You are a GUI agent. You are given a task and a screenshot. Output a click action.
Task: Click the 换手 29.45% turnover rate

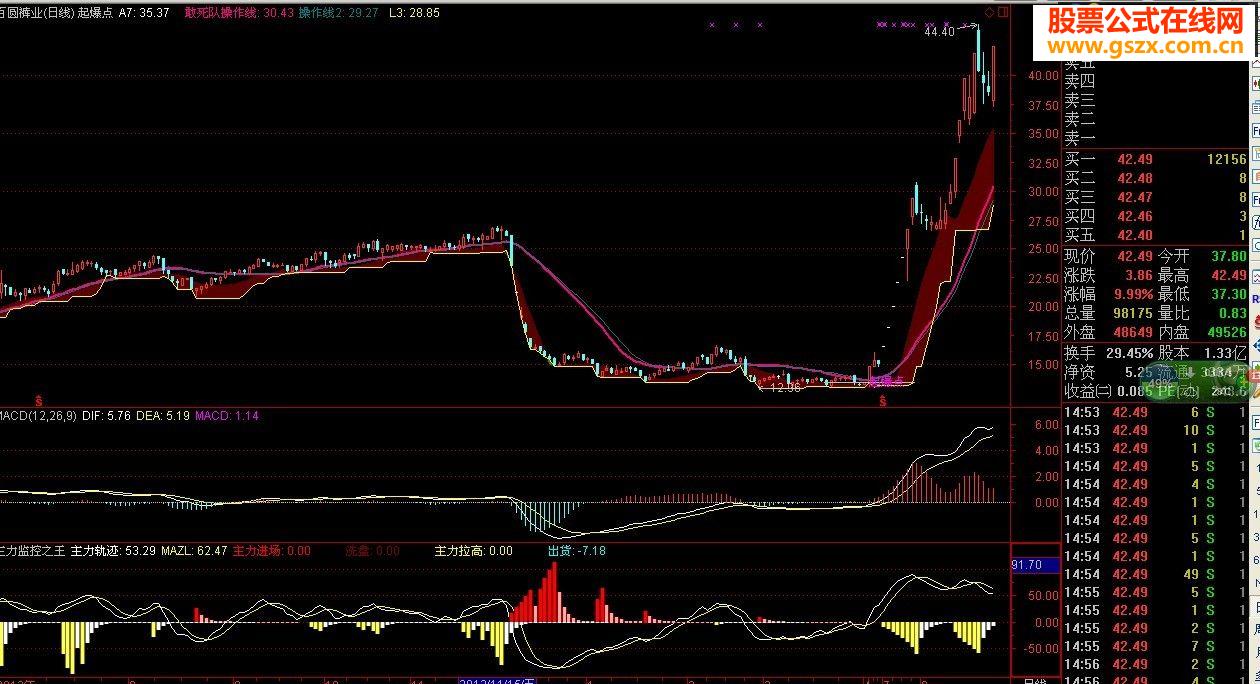coord(1109,353)
